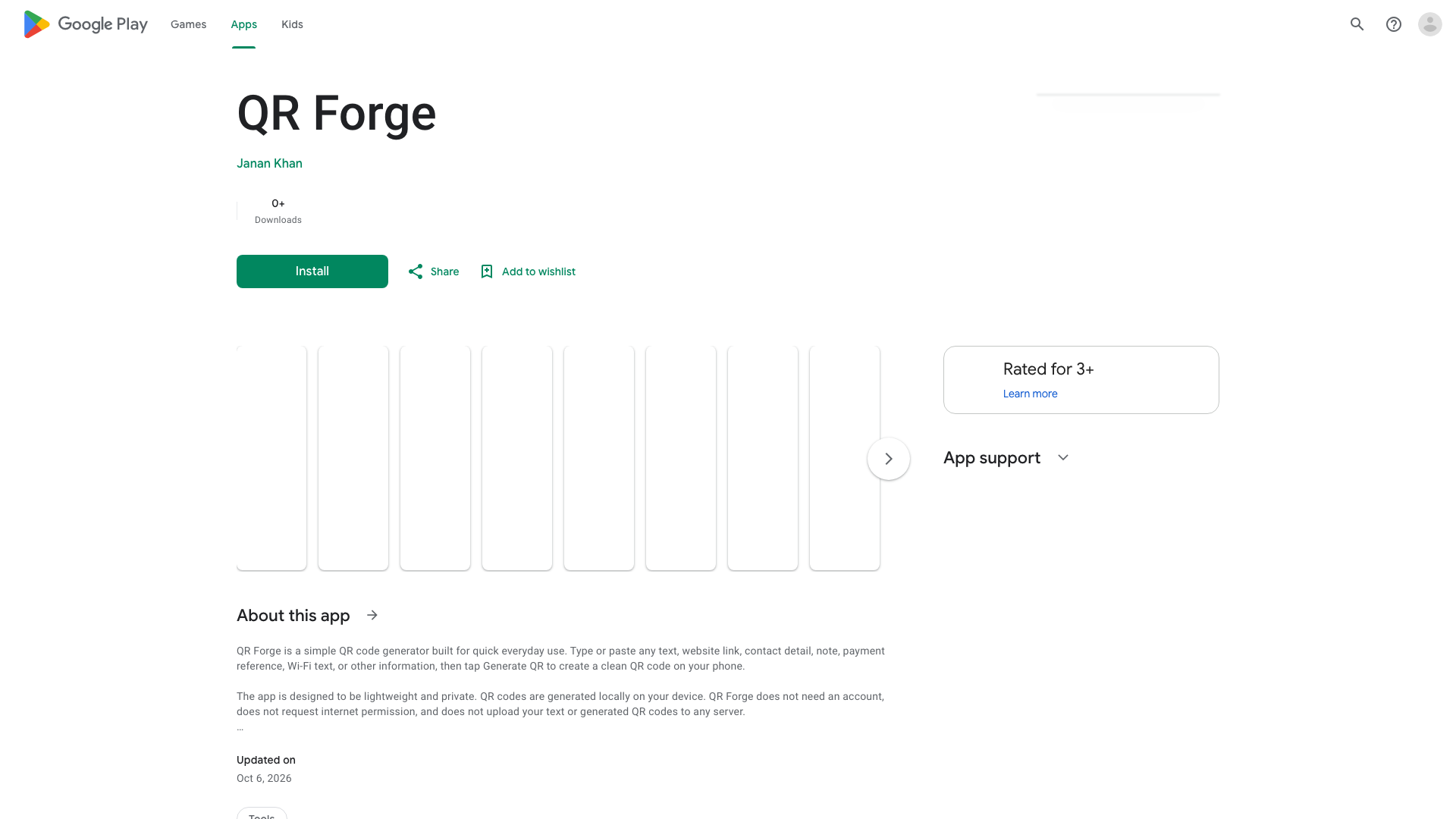
Task: Open the search magnifier icon
Action: click(x=1357, y=24)
